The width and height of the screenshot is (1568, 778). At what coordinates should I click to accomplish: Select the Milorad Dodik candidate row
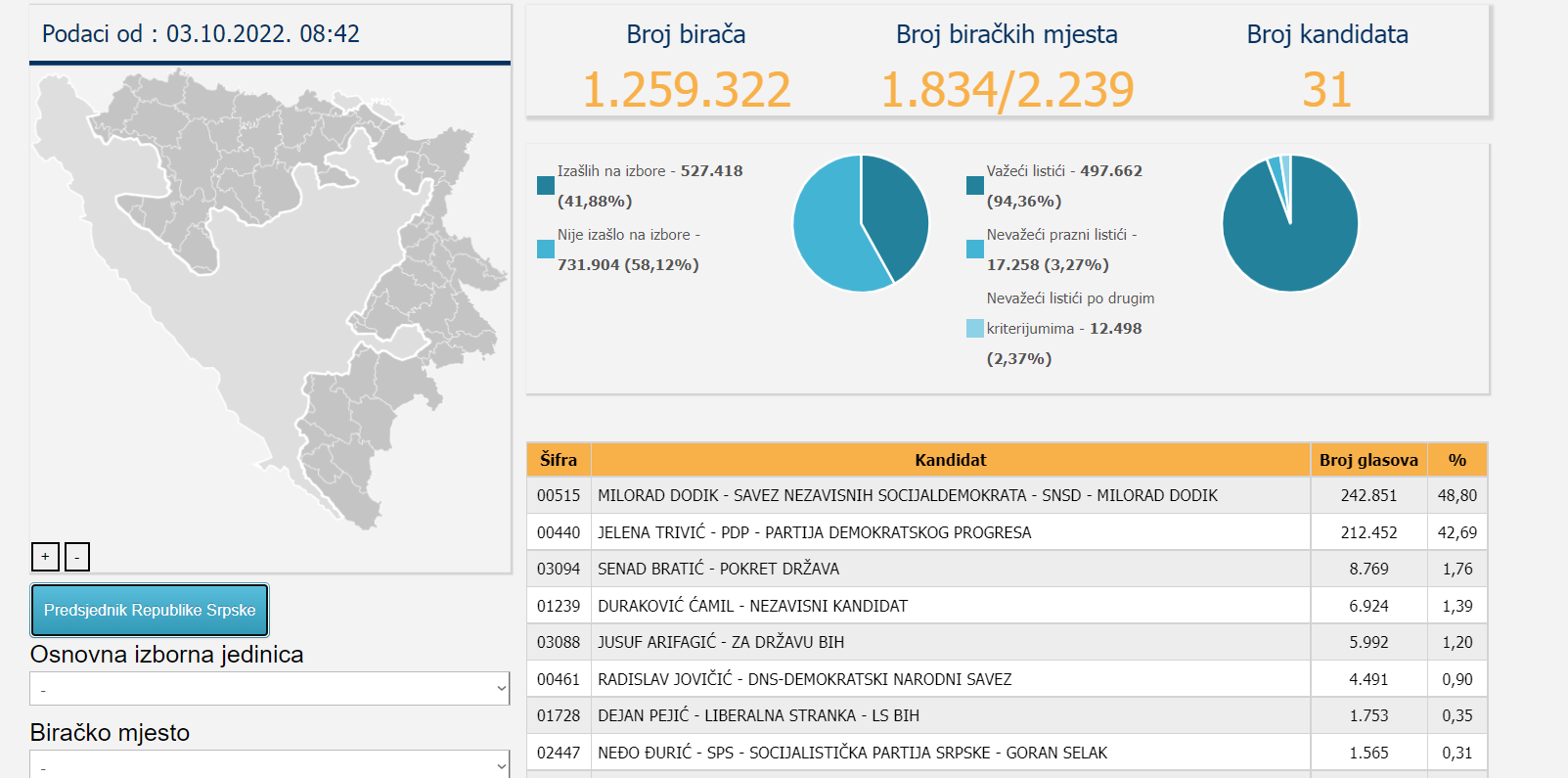[907, 496]
